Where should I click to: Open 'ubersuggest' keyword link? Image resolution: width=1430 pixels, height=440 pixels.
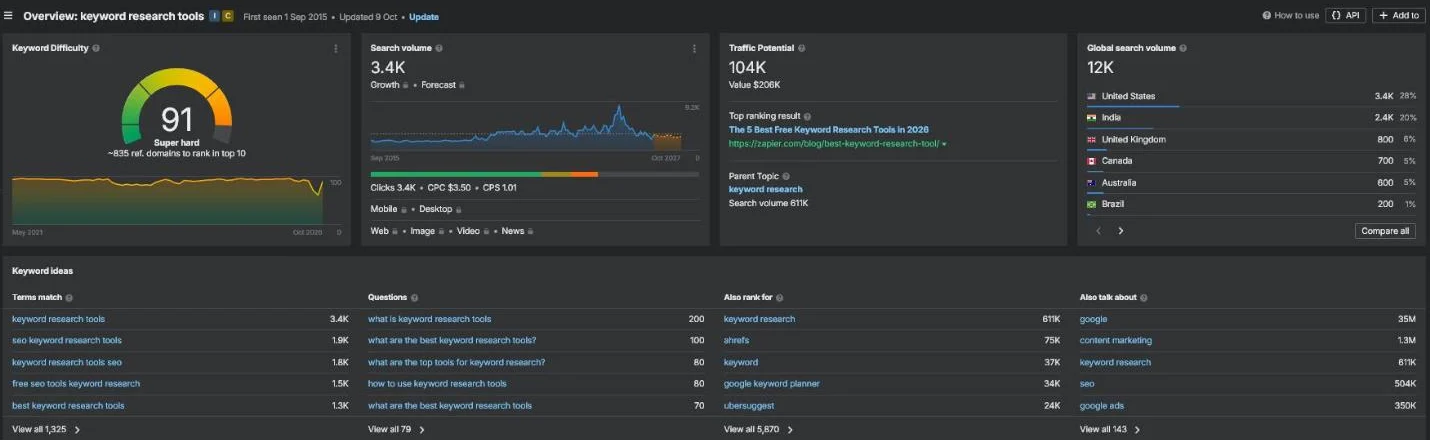pyautogui.click(x=749, y=406)
